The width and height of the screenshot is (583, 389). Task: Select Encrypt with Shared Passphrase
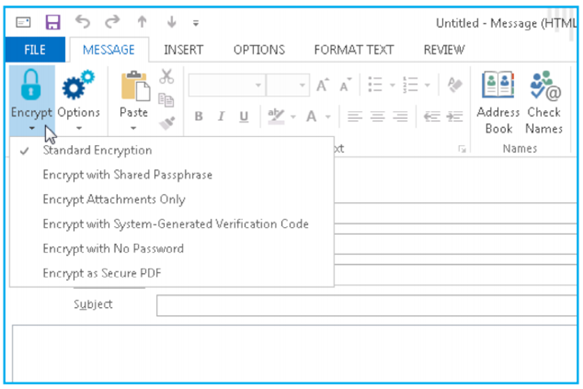[128, 175]
